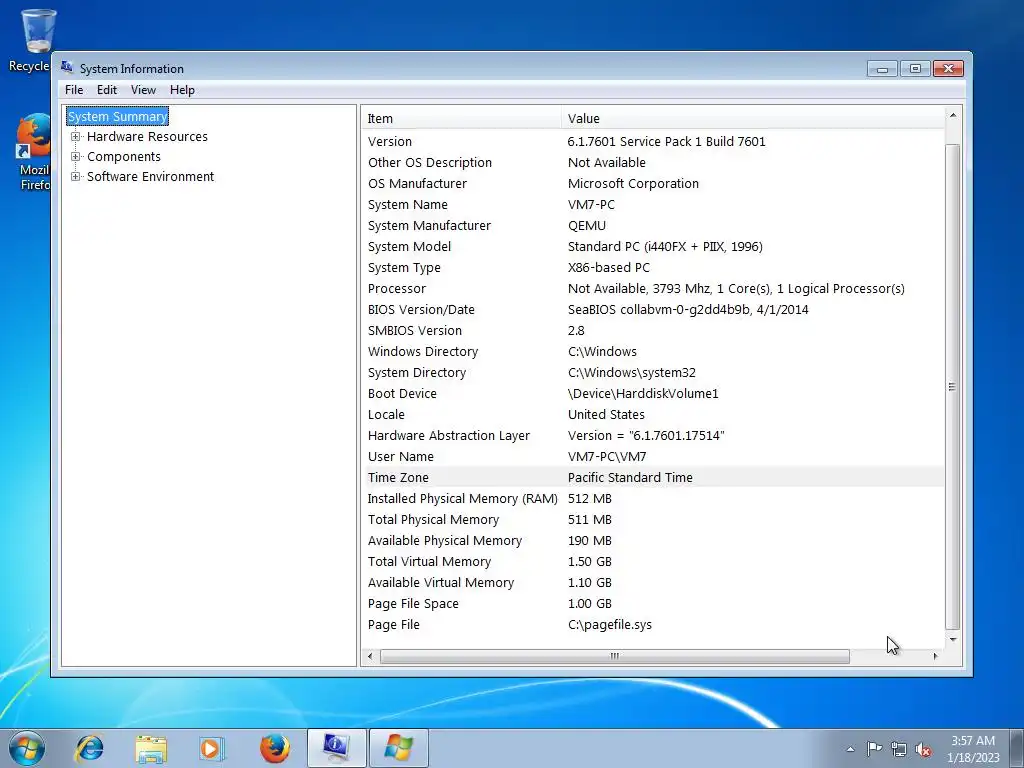Open the Help menu
The width and height of the screenshot is (1024, 768).
[182, 90]
